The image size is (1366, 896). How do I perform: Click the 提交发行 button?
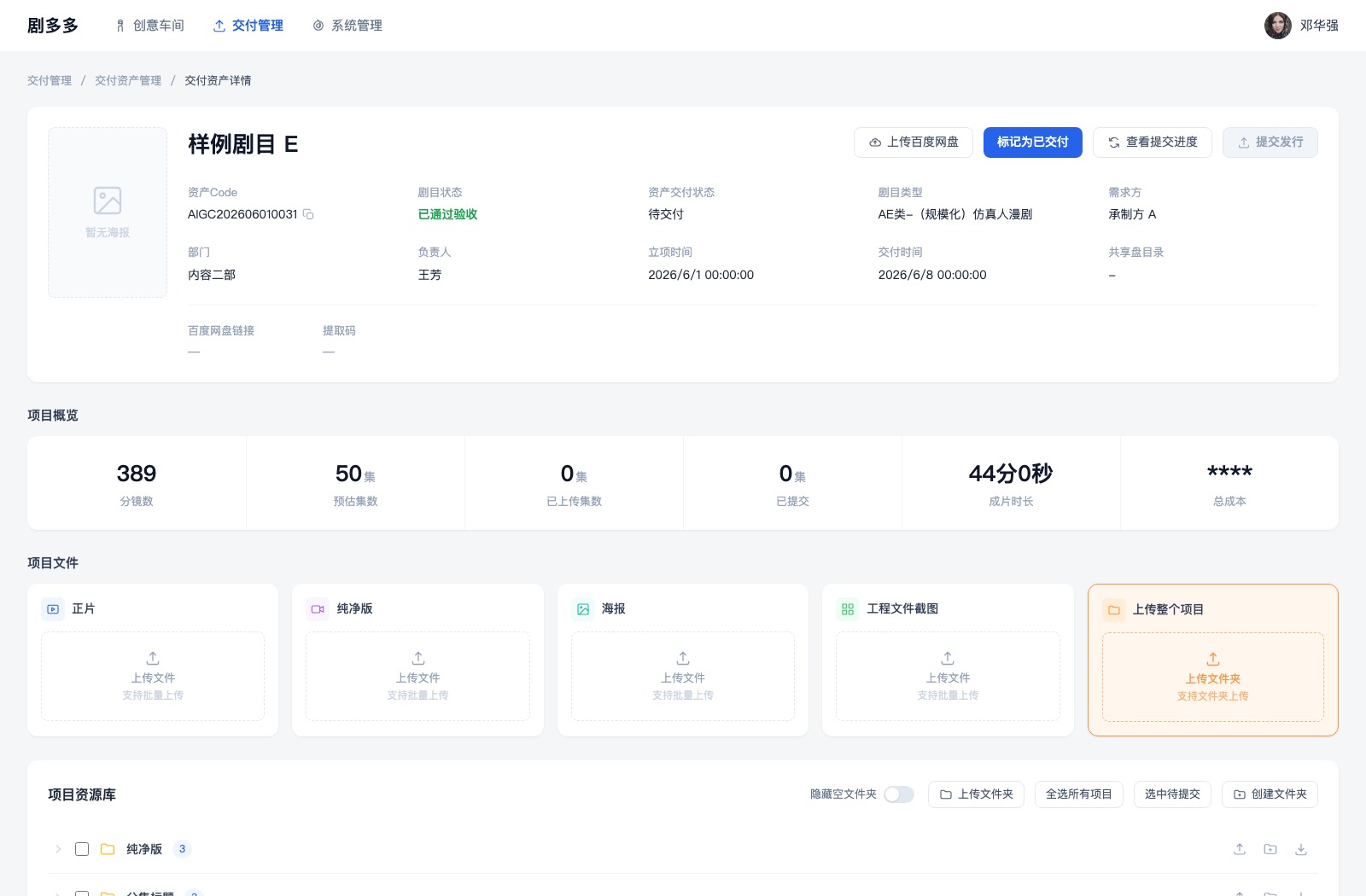pyautogui.click(x=1270, y=143)
